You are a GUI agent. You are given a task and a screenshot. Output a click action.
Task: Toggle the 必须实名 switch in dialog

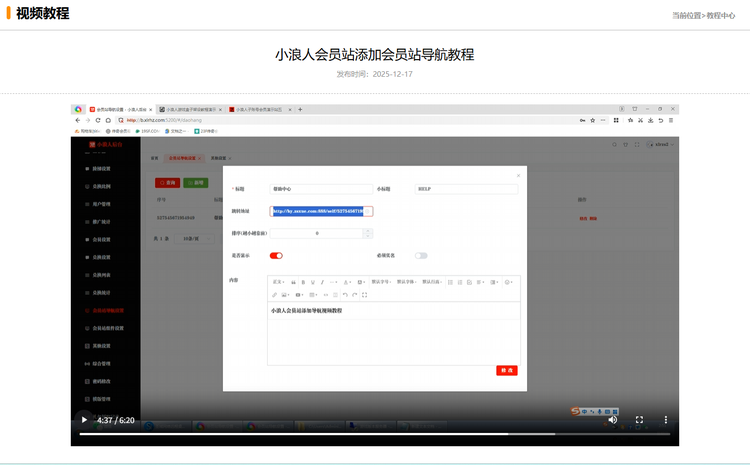(x=421, y=255)
